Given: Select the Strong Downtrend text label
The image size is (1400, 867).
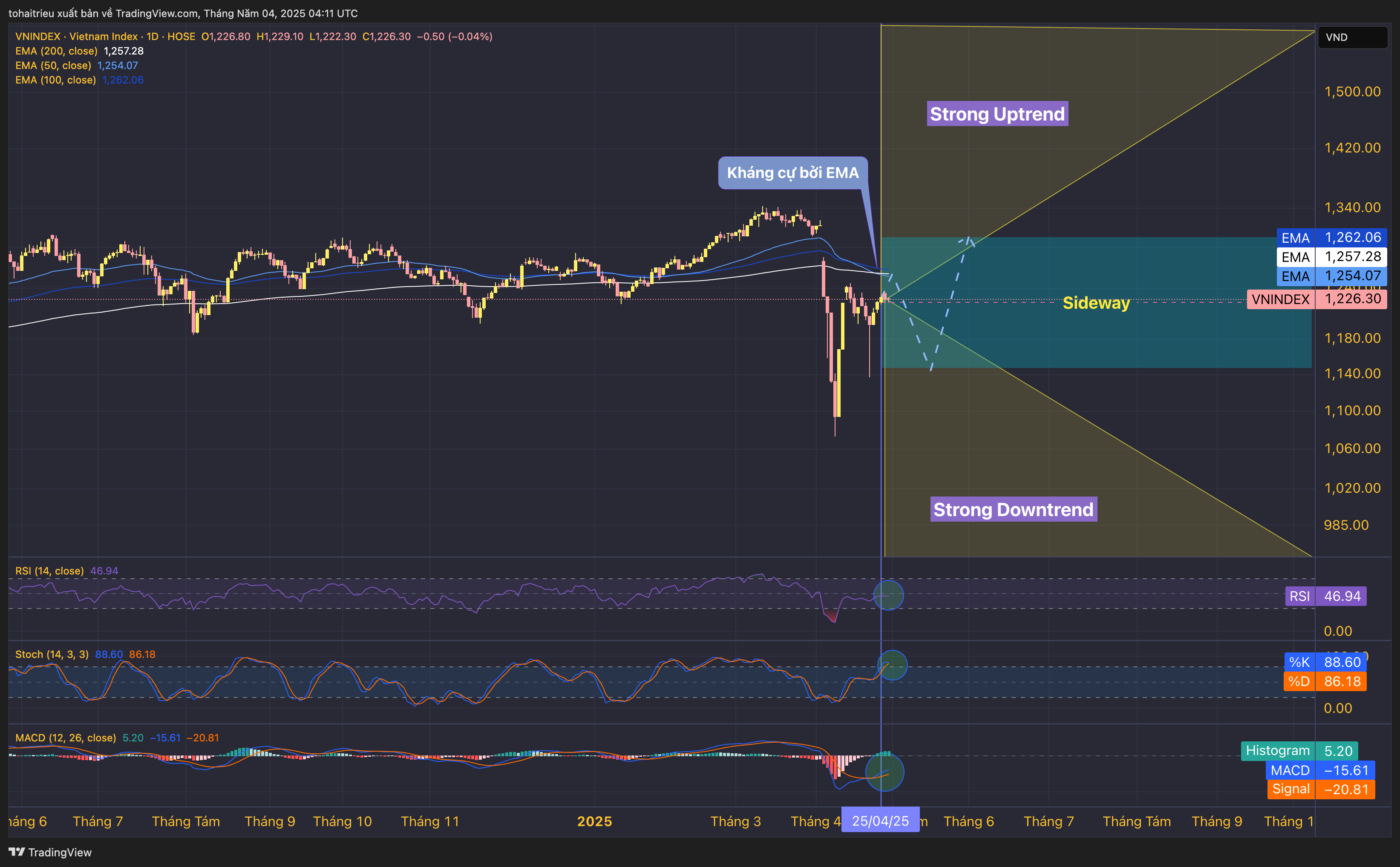Looking at the screenshot, I should [1014, 509].
